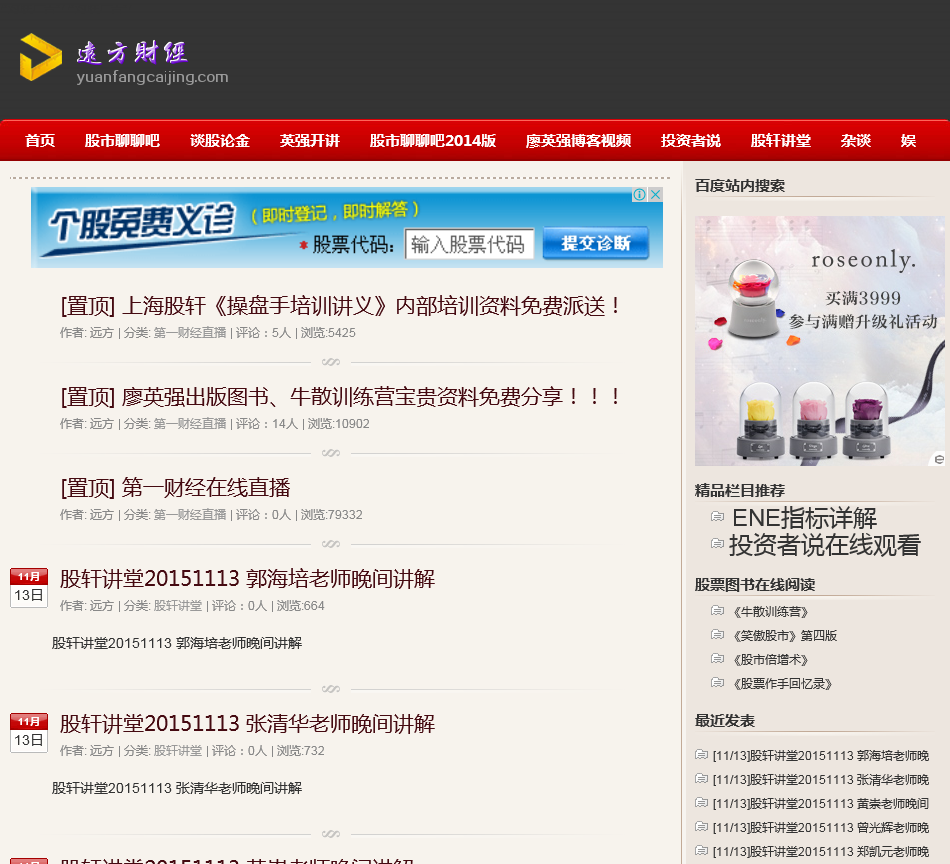Focus the 输入股票代码 input field
This screenshot has height=864, width=950.
[470, 244]
